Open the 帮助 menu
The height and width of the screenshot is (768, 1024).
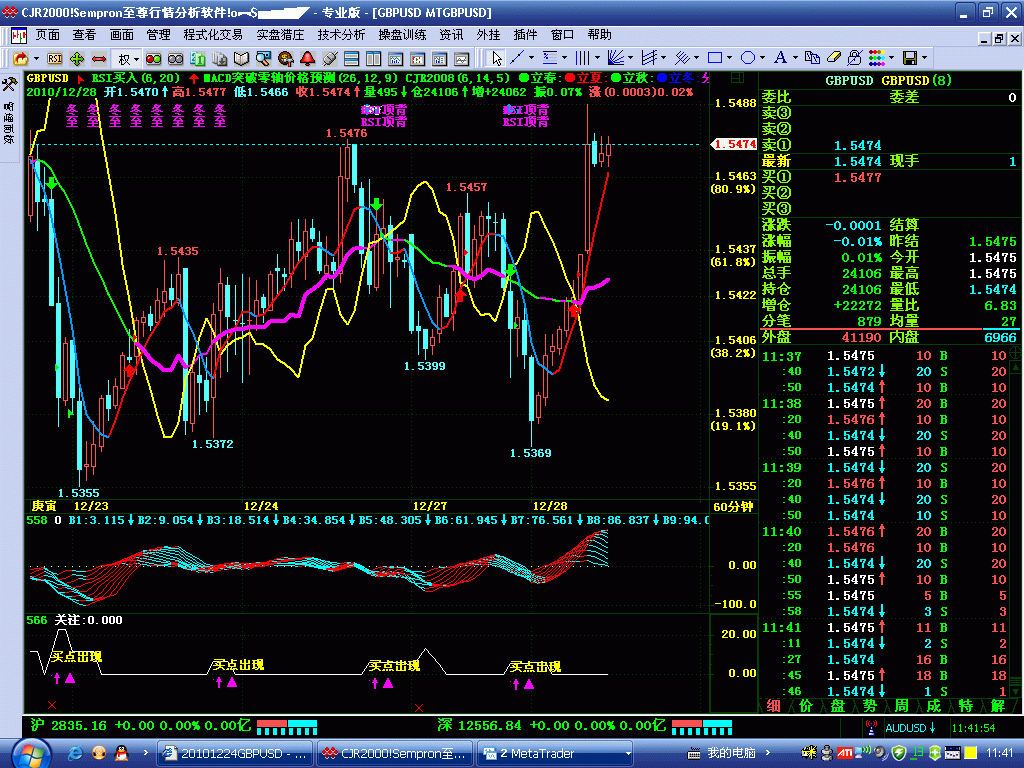tap(600, 35)
